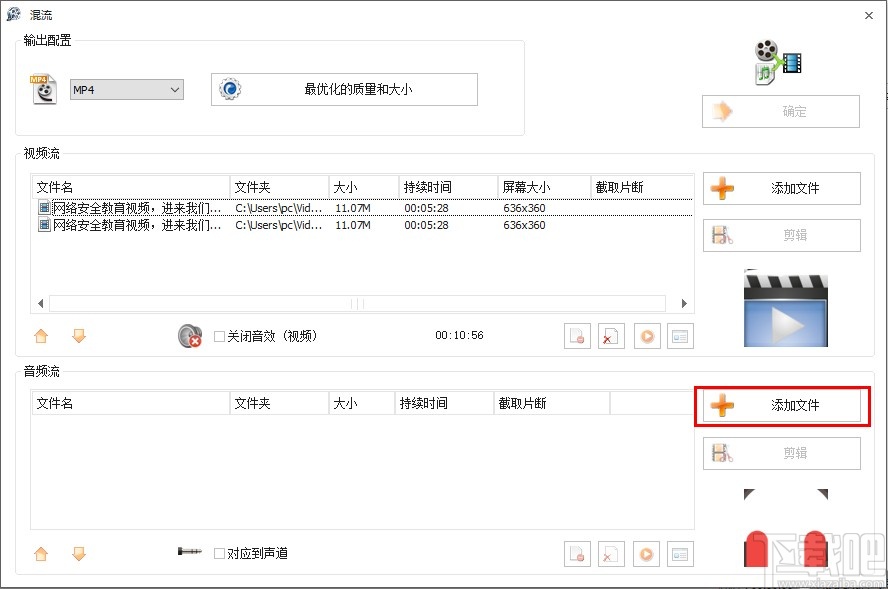Enable 关闭音效（视频）checkbox
Viewport: 888px width, 589px height.
tap(219, 336)
